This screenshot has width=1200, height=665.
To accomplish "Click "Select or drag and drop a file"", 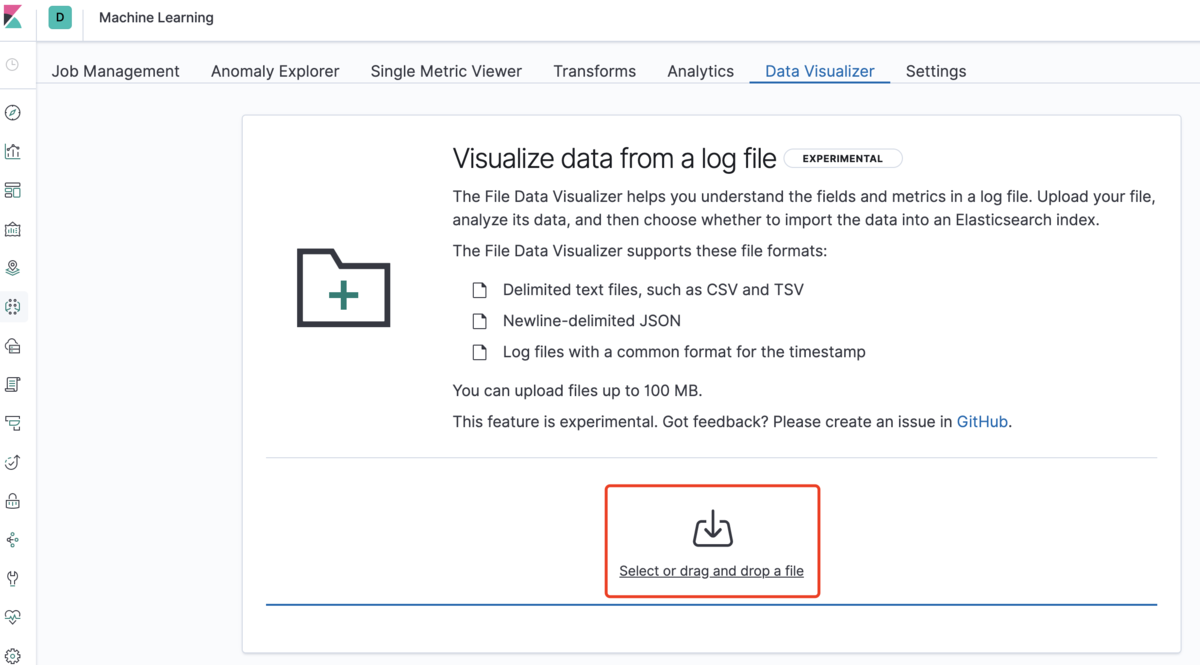I will tap(711, 571).
